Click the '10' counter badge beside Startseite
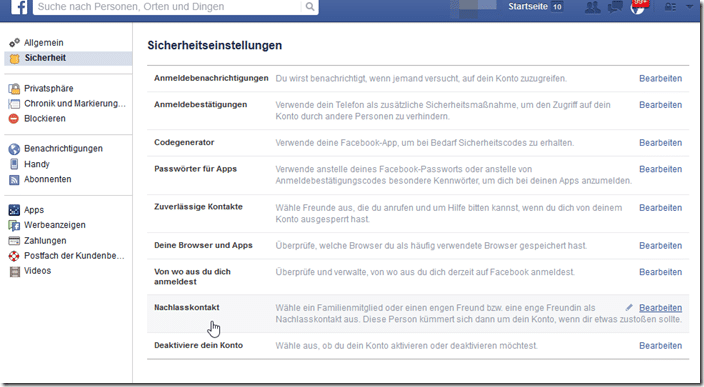The height and width of the screenshot is (387, 704). 557,7
